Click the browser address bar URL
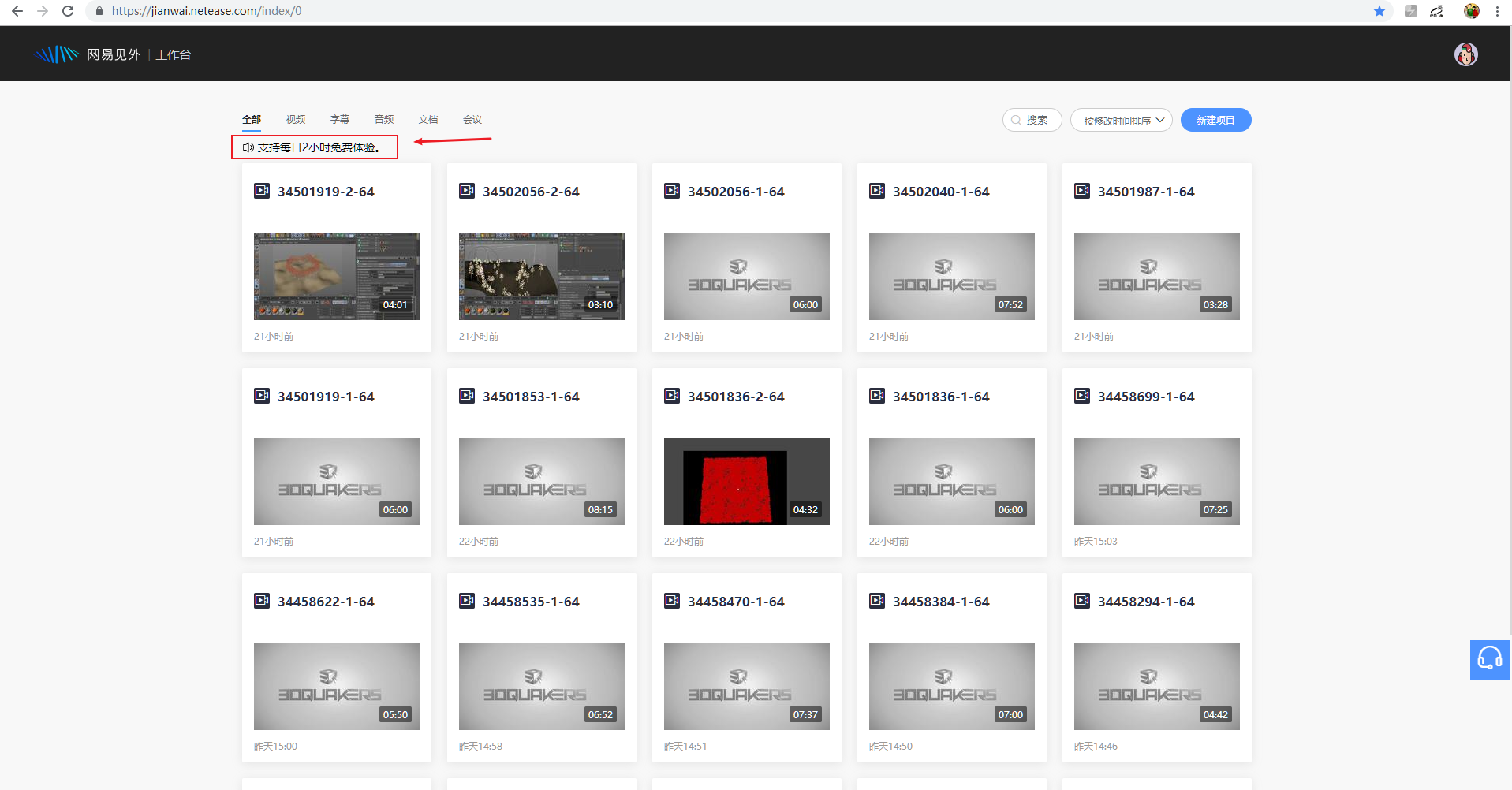 click(x=207, y=11)
